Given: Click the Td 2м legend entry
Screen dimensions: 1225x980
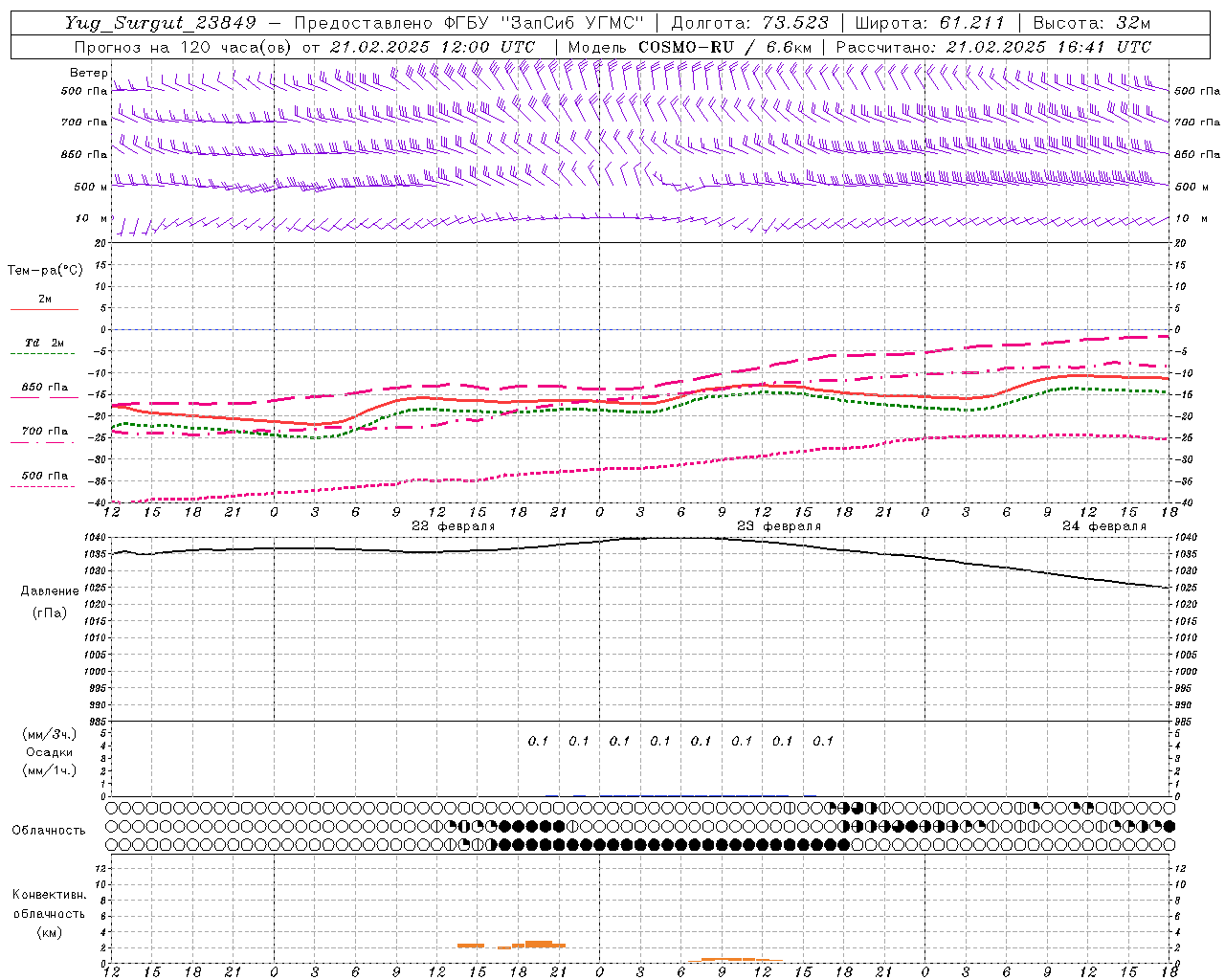Looking at the screenshot, I should coord(44,343).
